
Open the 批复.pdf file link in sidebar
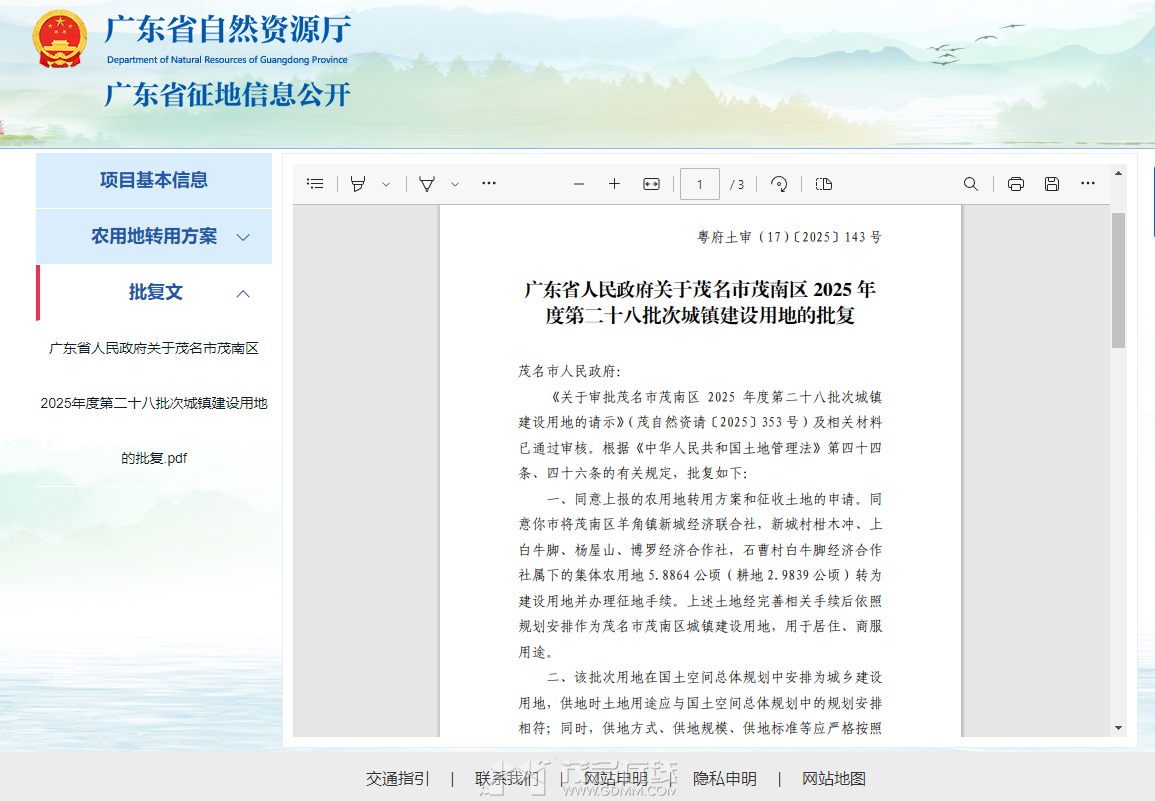coord(154,403)
